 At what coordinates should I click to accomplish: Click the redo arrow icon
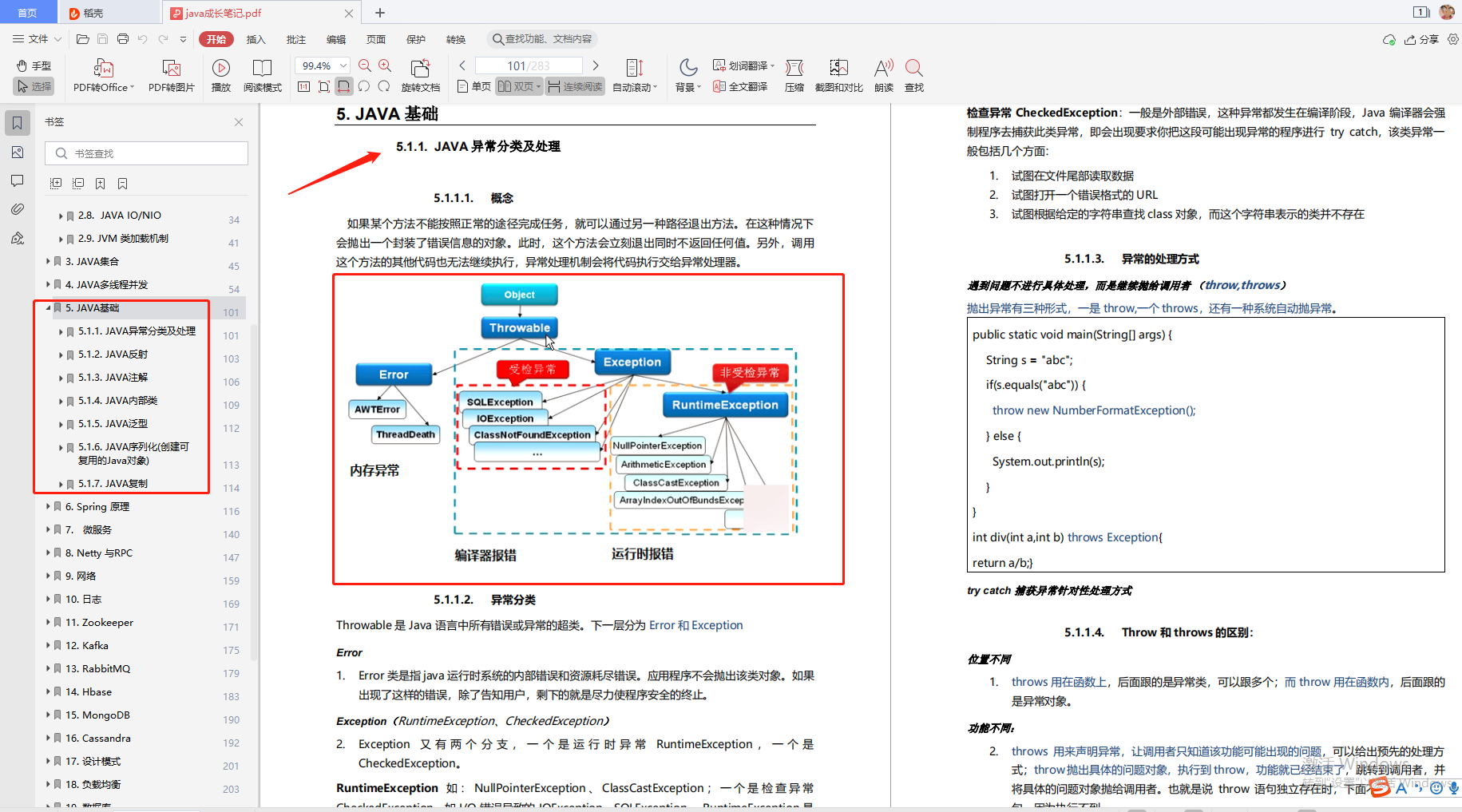(163, 39)
